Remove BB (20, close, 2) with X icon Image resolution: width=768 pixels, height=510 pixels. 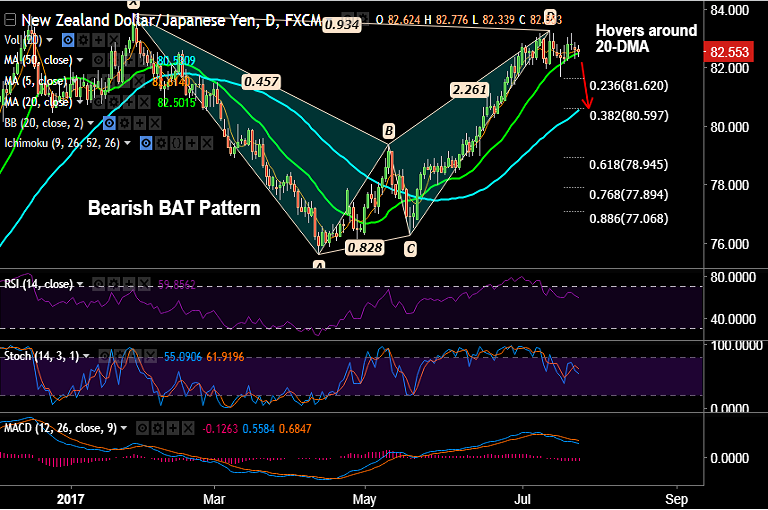(155, 123)
